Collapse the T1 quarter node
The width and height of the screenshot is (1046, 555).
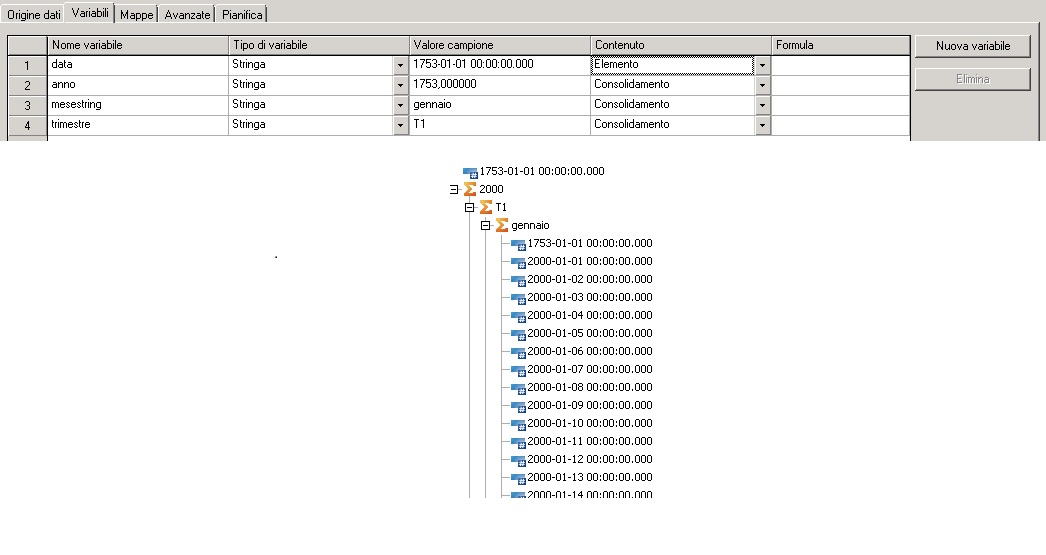[x=470, y=207]
